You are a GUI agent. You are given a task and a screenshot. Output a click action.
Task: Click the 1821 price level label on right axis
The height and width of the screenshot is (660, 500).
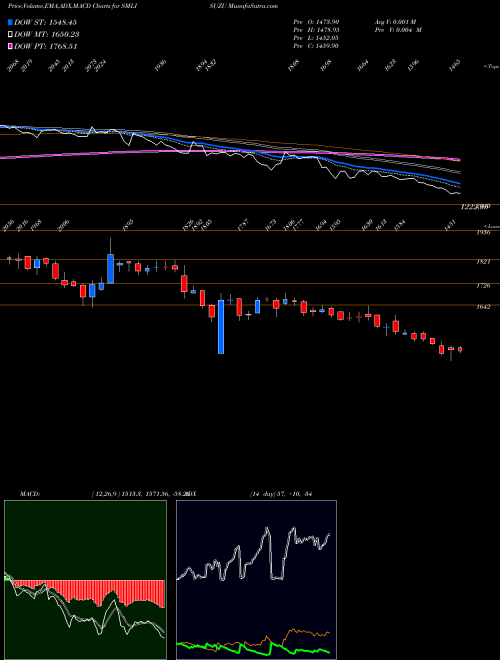[484, 262]
